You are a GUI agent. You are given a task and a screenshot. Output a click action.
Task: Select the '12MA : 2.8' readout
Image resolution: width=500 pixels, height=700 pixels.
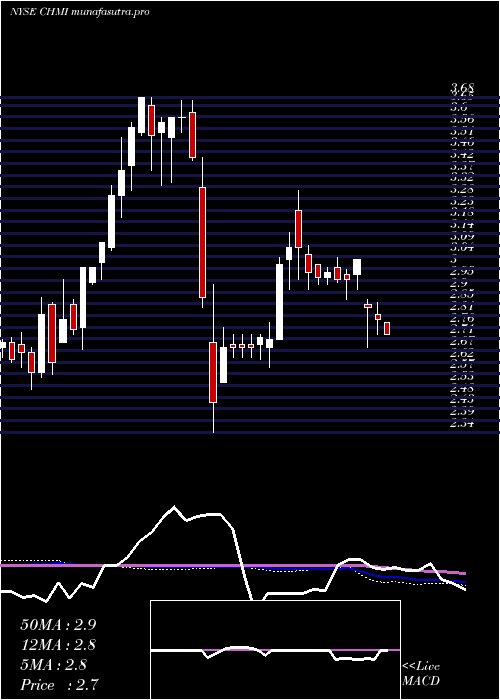click(58, 645)
